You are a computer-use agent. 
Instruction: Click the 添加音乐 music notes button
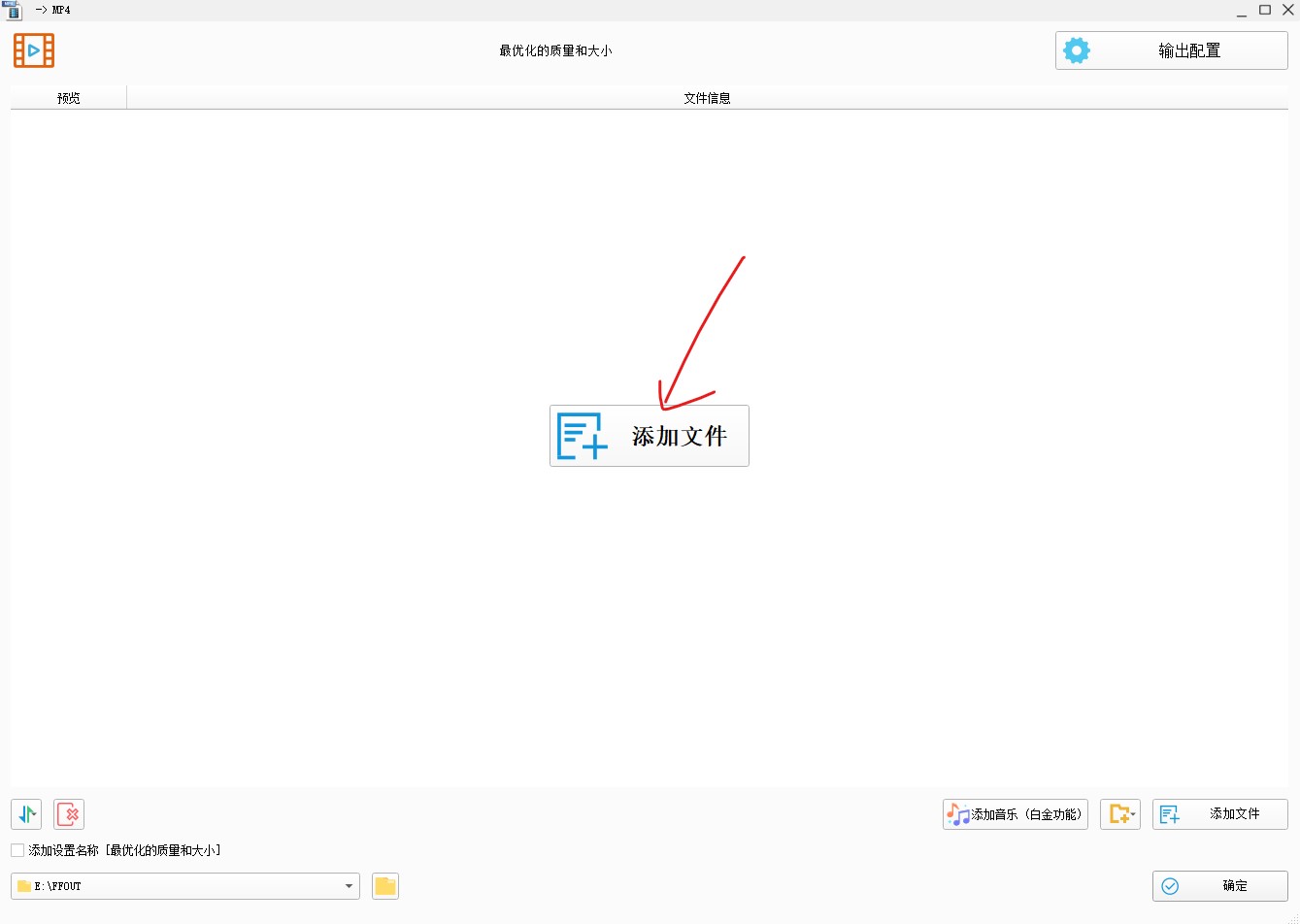[1015, 814]
